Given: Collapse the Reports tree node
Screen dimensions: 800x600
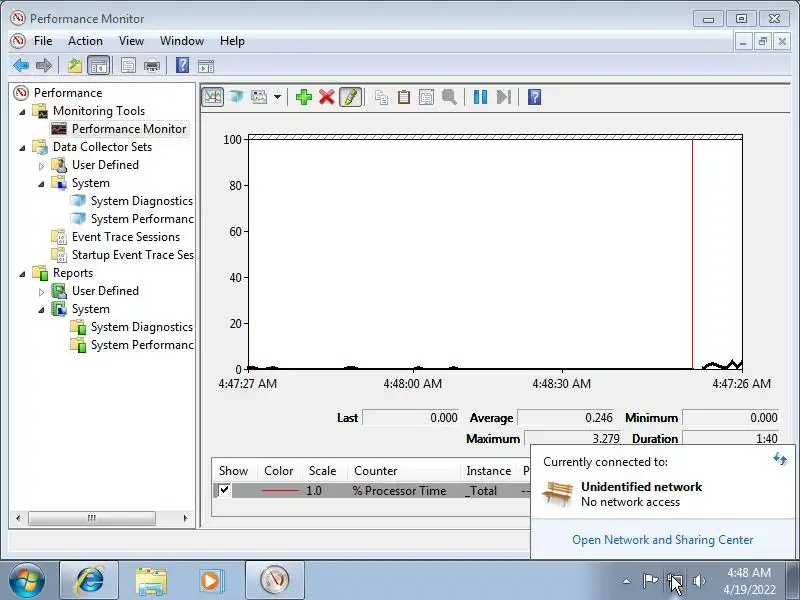Looking at the screenshot, I should (22, 274).
